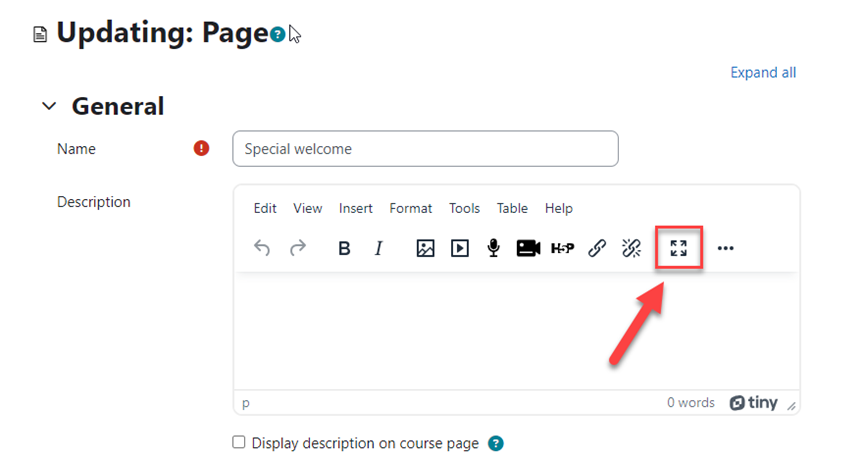Insert H5P content

click(x=563, y=248)
